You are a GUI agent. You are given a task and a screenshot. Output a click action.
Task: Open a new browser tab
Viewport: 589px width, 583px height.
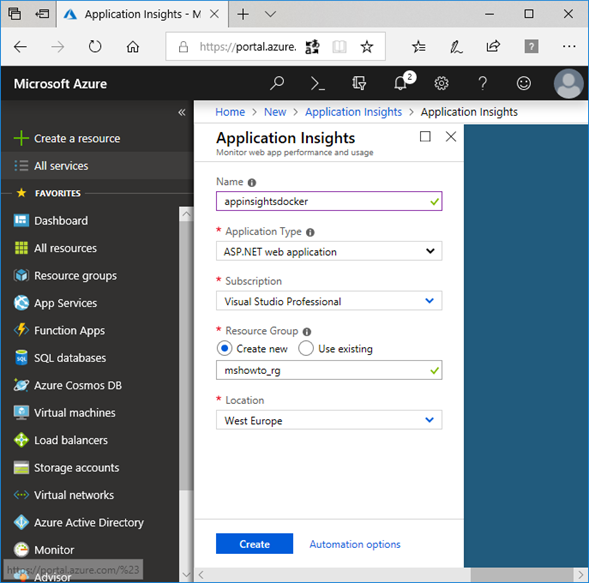[x=243, y=14]
